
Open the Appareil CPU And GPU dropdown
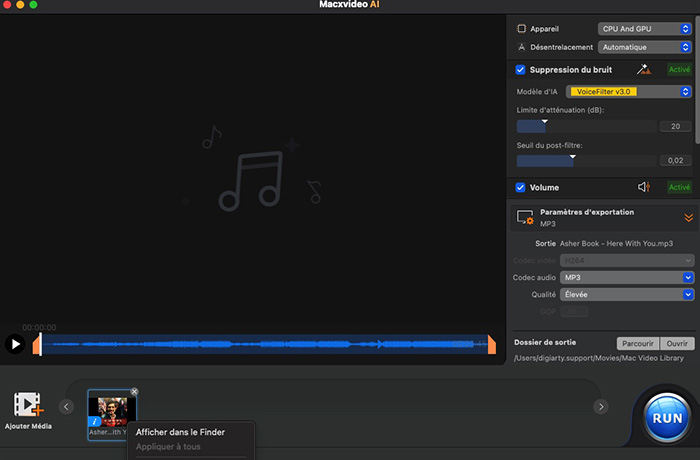(x=645, y=29)
